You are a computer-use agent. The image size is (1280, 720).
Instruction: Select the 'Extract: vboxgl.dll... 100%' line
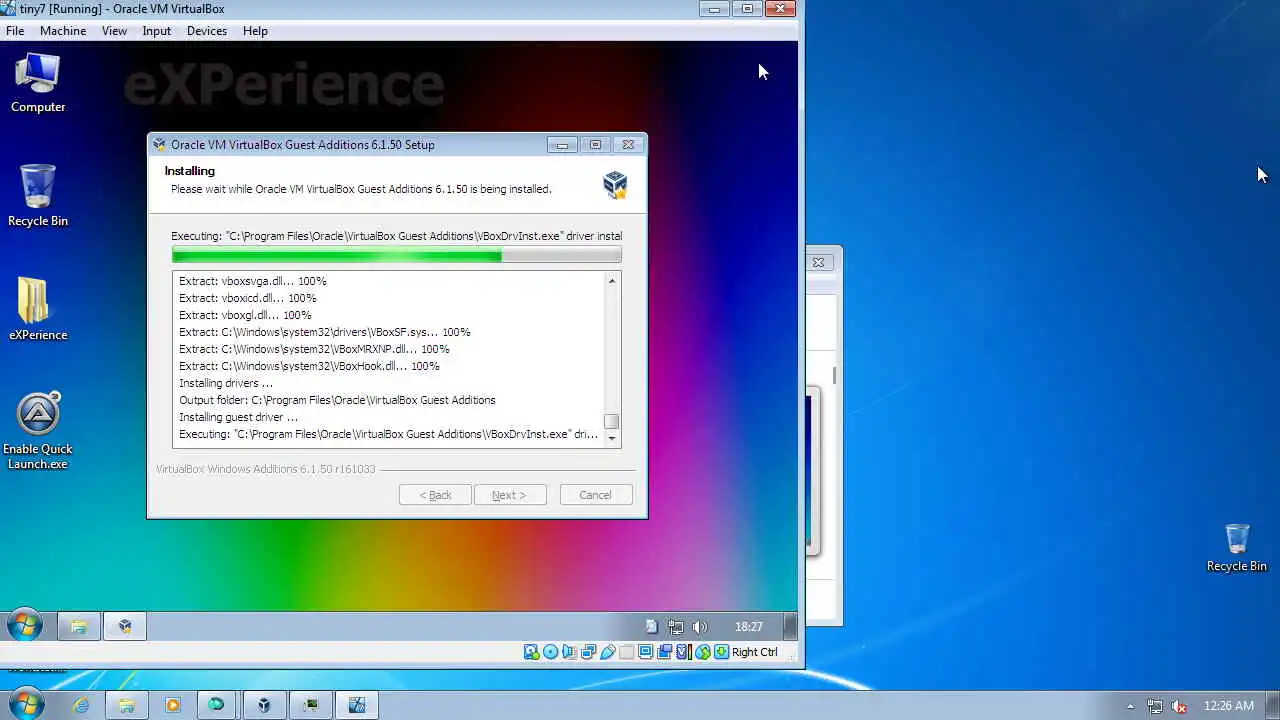(245, 315)
